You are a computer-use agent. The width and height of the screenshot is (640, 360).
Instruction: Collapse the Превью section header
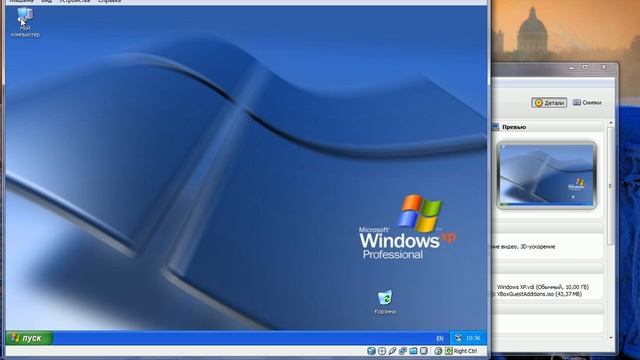[548, 127]
